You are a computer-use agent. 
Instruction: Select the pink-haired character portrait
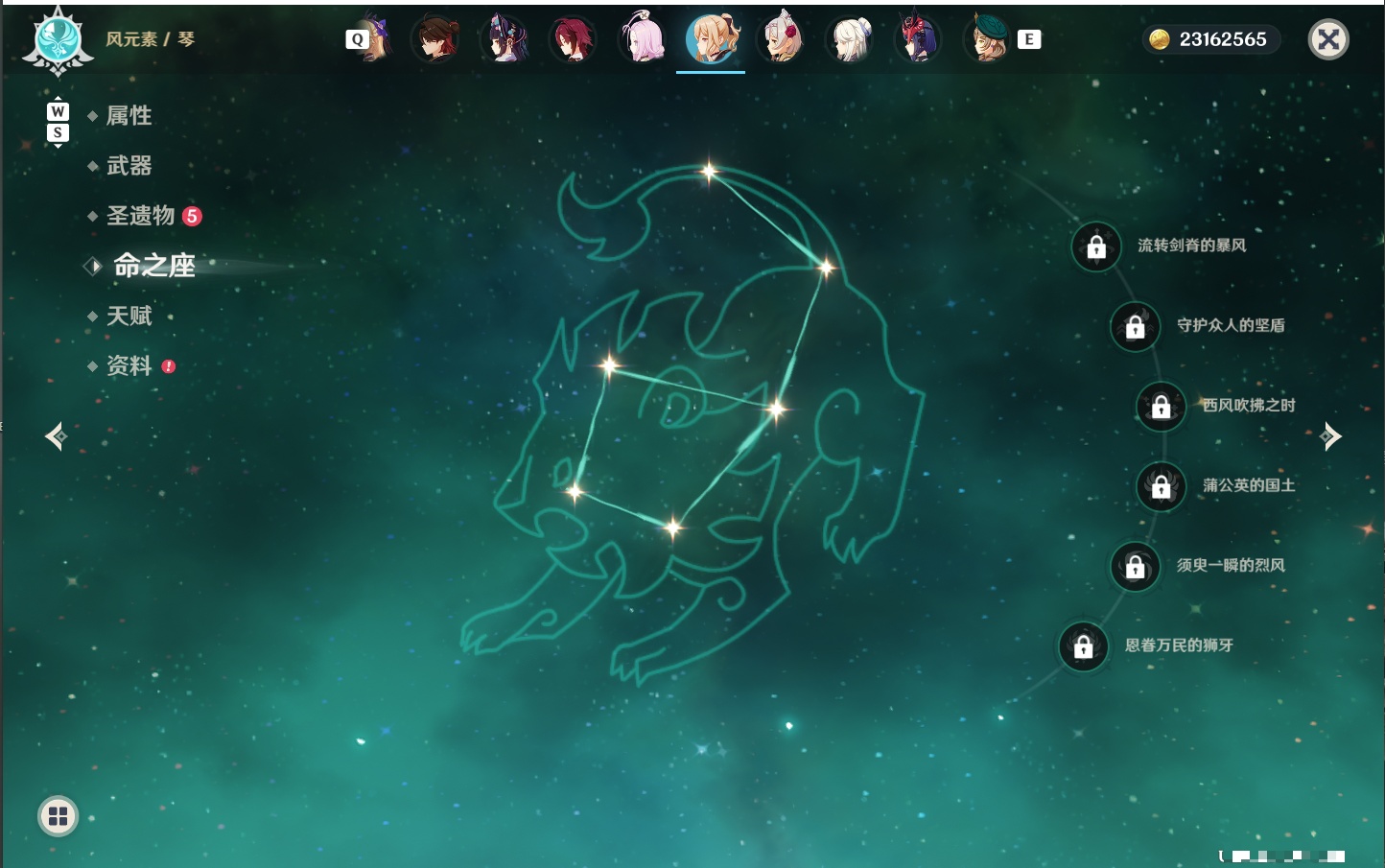tap(643, 38)
